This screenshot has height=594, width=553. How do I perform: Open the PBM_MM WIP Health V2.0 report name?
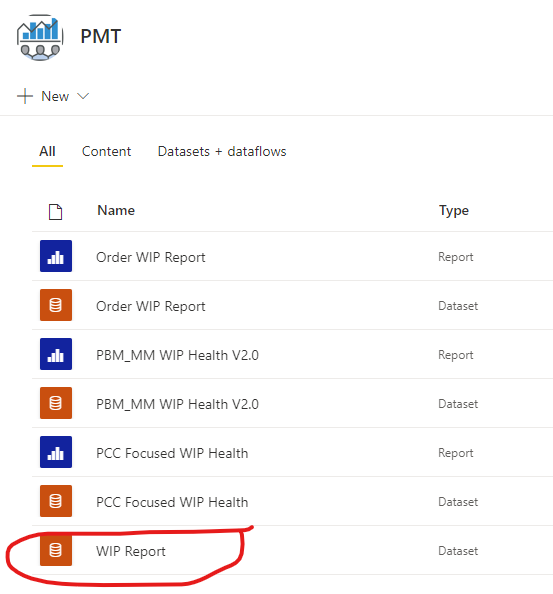pyautogui.click(x=177, y=355)
